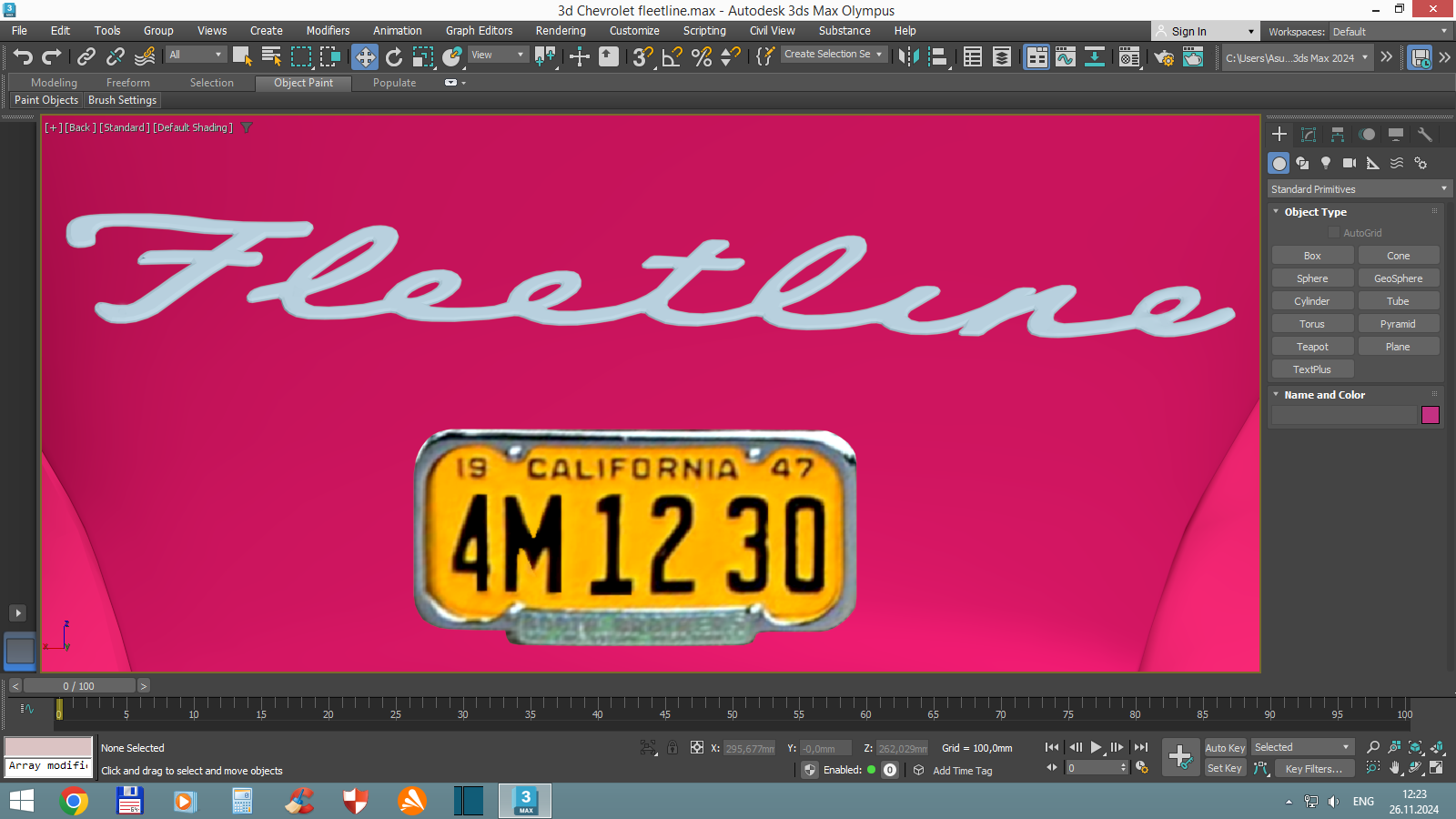Select the Link tool
1456x819 pixels.
point(86,56)
